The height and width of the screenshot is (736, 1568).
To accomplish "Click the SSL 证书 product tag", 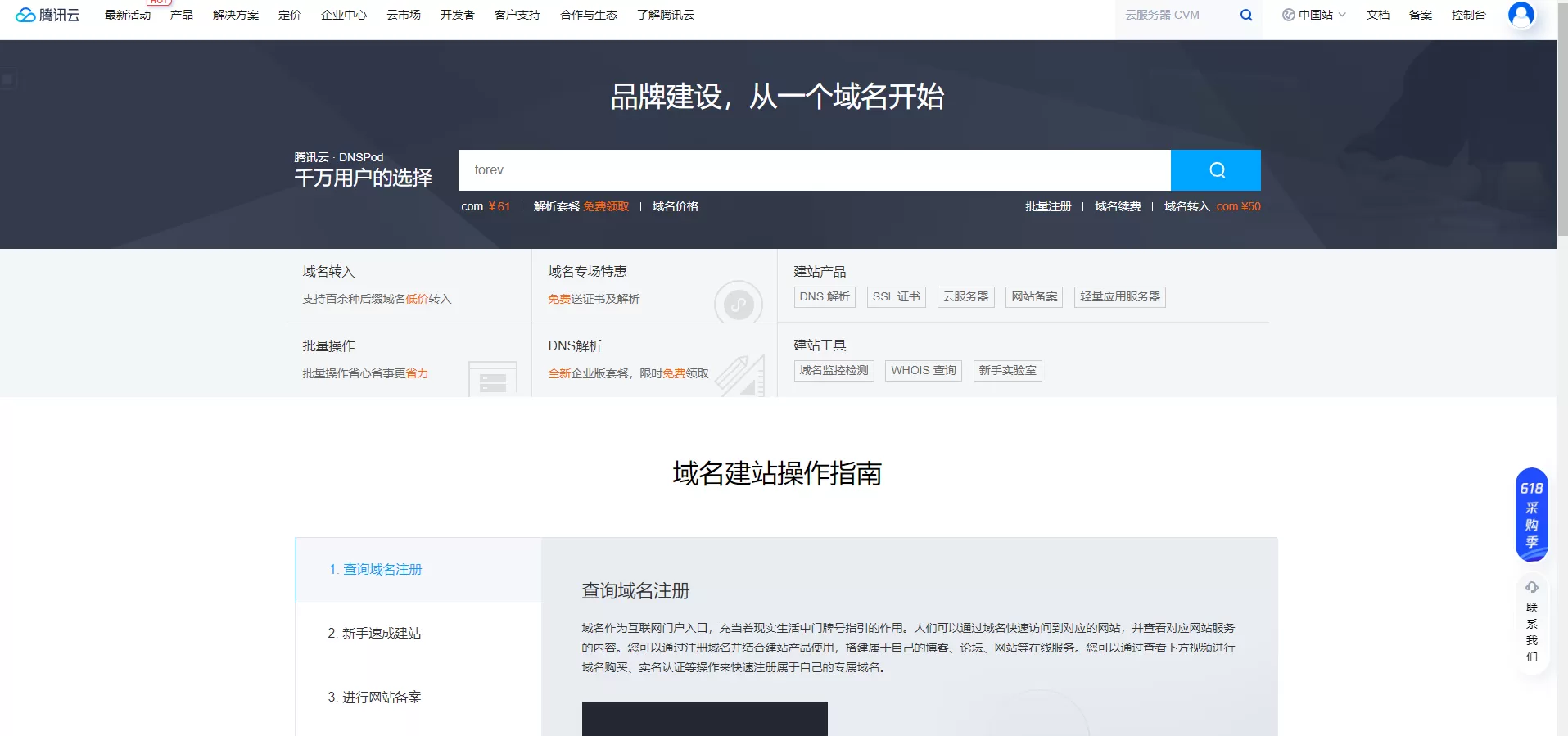I will (x=897, y=296).
